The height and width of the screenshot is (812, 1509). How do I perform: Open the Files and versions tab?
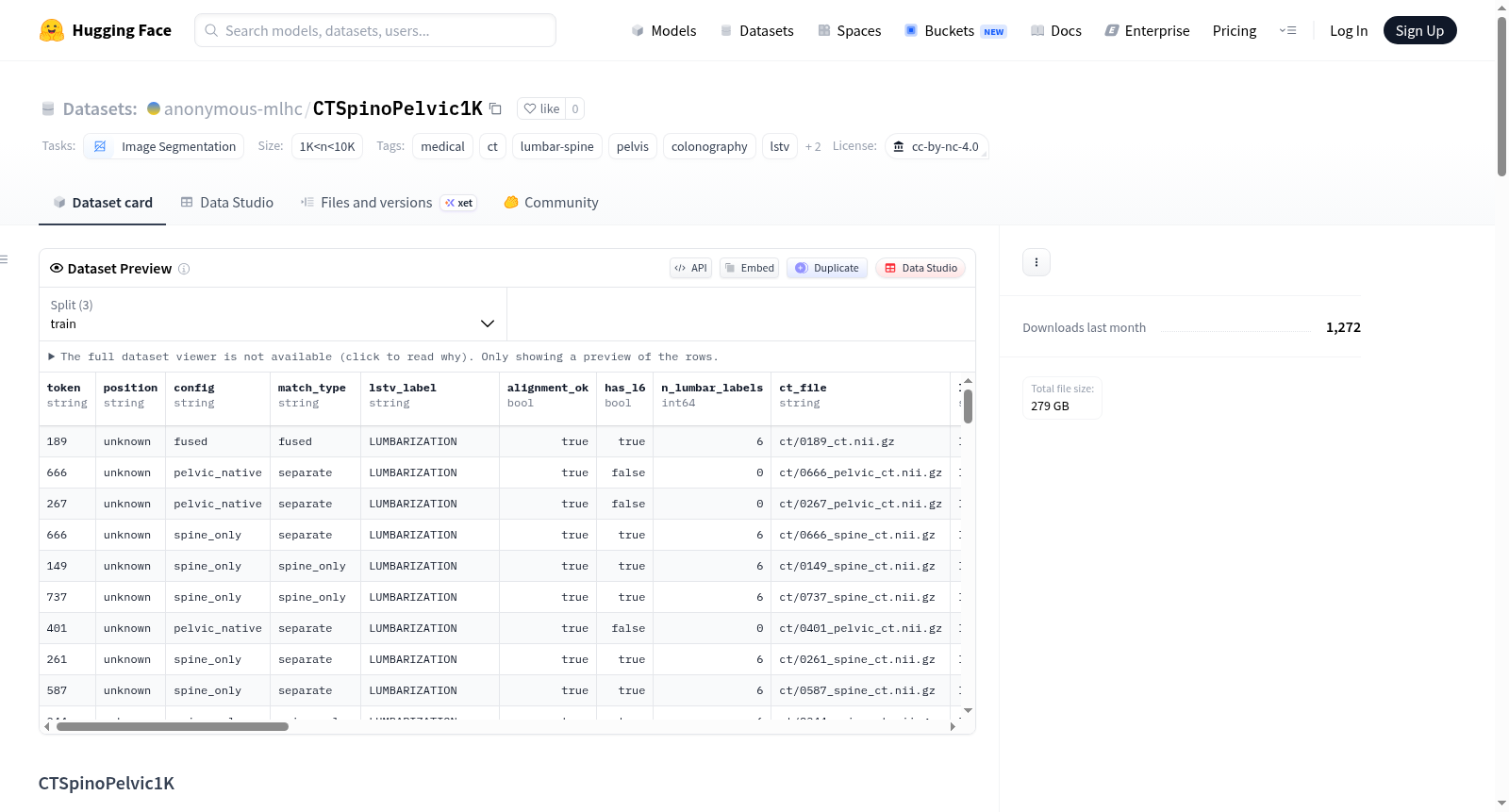[x=389, y=203]
